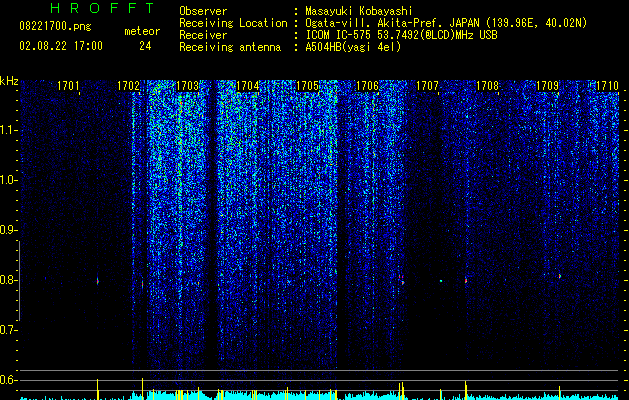Click the 0.6 kHz frequency axis label

8,380
